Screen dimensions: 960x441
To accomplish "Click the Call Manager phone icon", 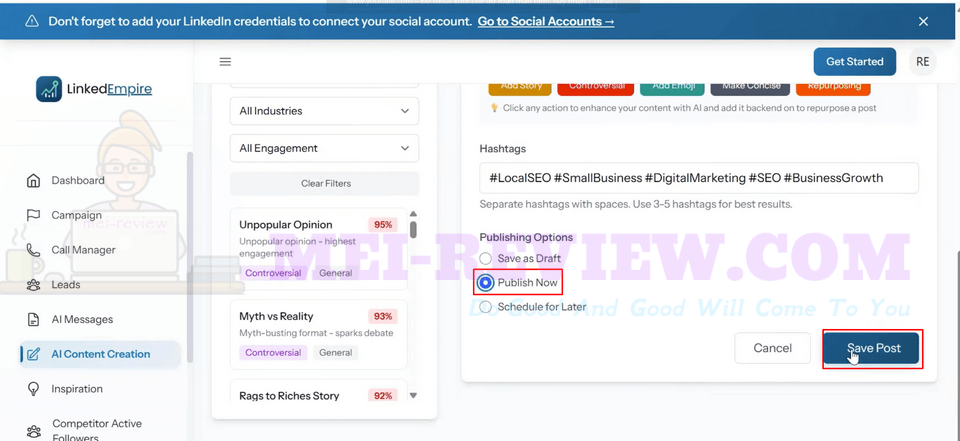I will point(34,250).
